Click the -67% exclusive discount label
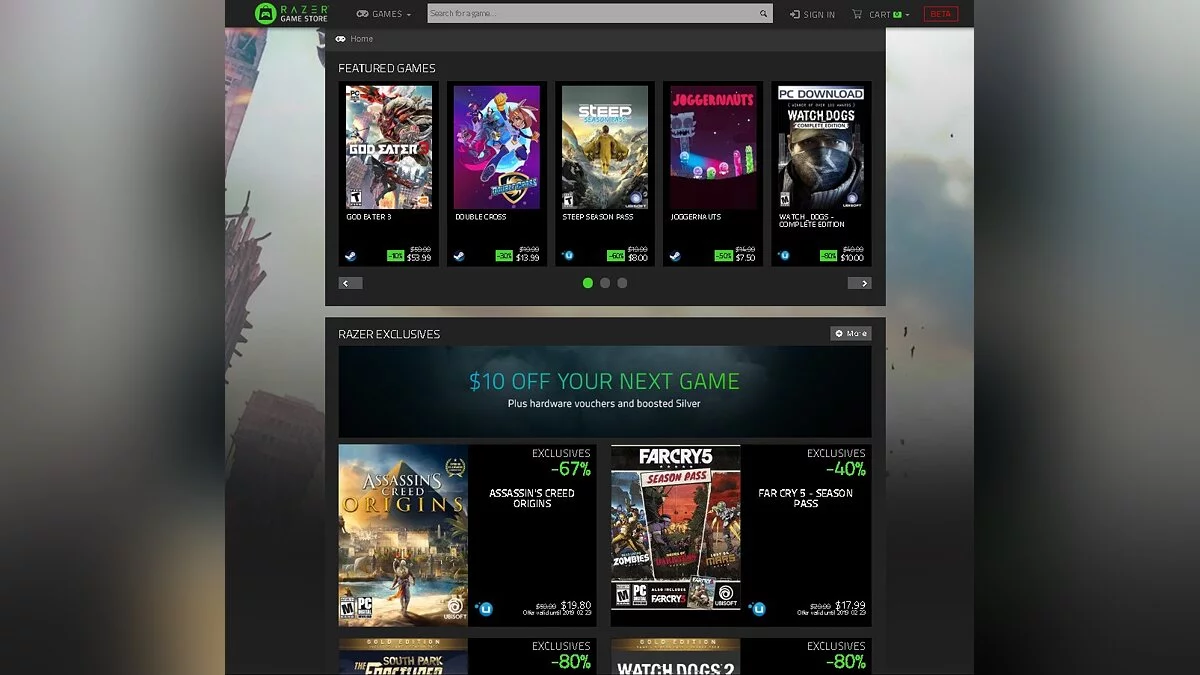1200x675 pixels. coord(570,469)
